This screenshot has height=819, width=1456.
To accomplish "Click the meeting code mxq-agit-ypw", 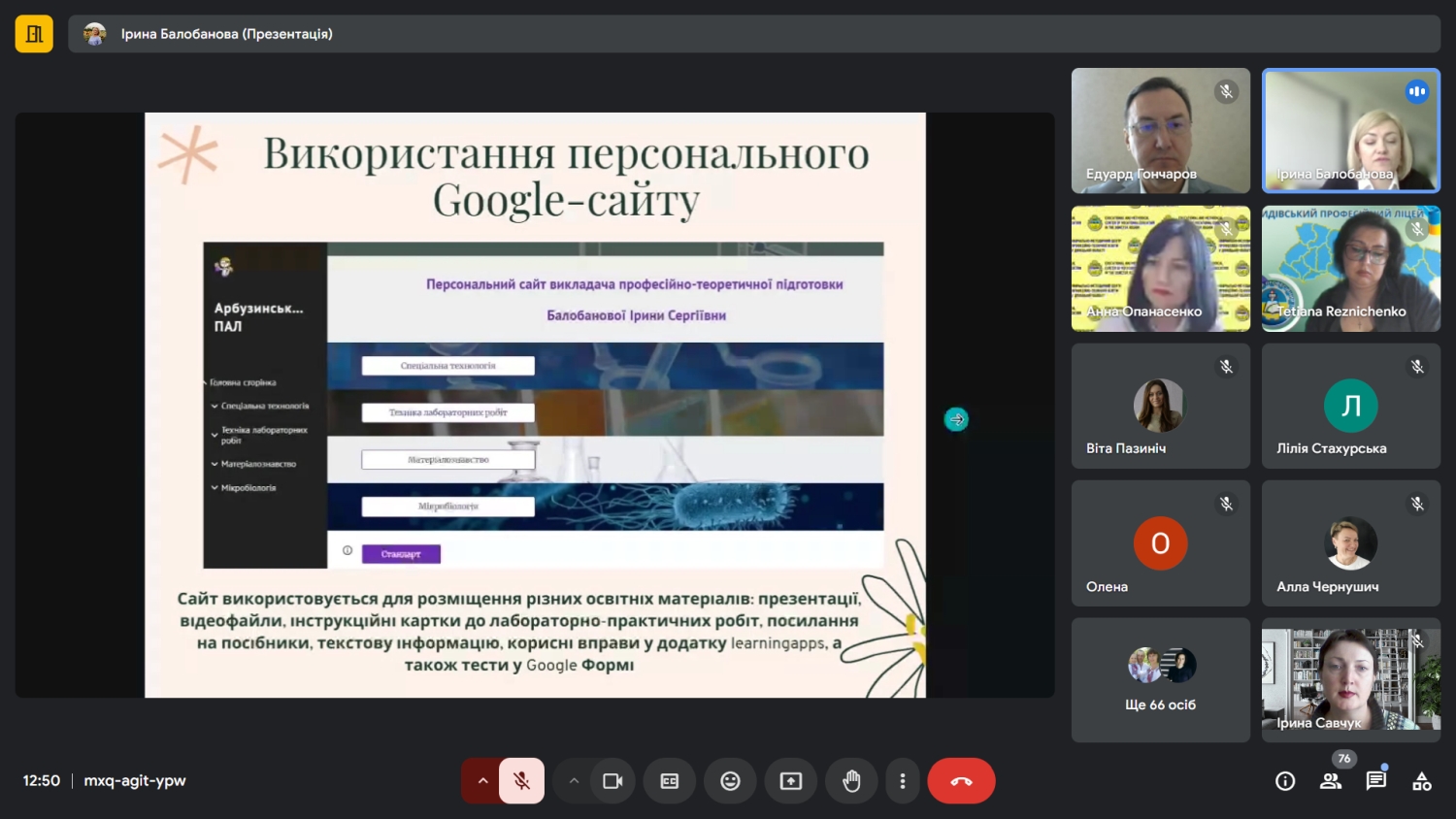I will pos(135,780).
